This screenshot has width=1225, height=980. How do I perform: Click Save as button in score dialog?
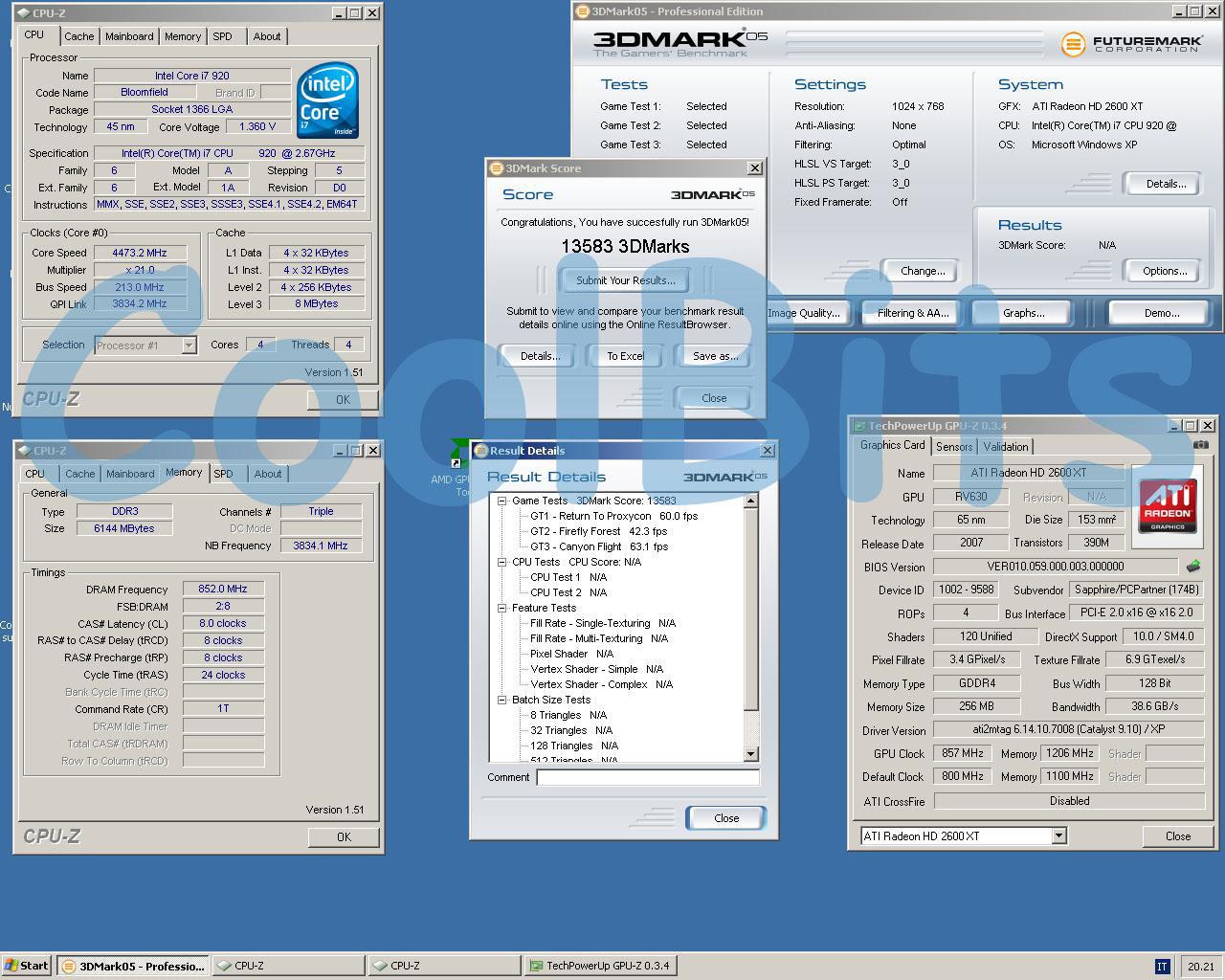coord(715,356)
